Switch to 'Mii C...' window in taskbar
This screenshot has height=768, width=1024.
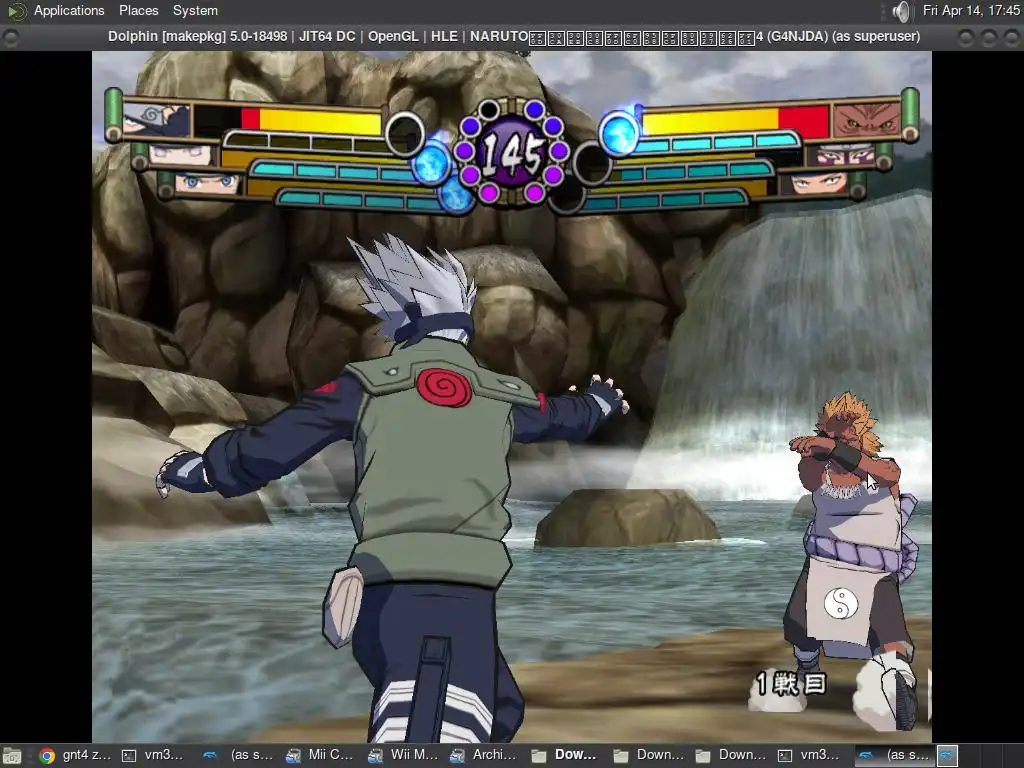[320, 755]
